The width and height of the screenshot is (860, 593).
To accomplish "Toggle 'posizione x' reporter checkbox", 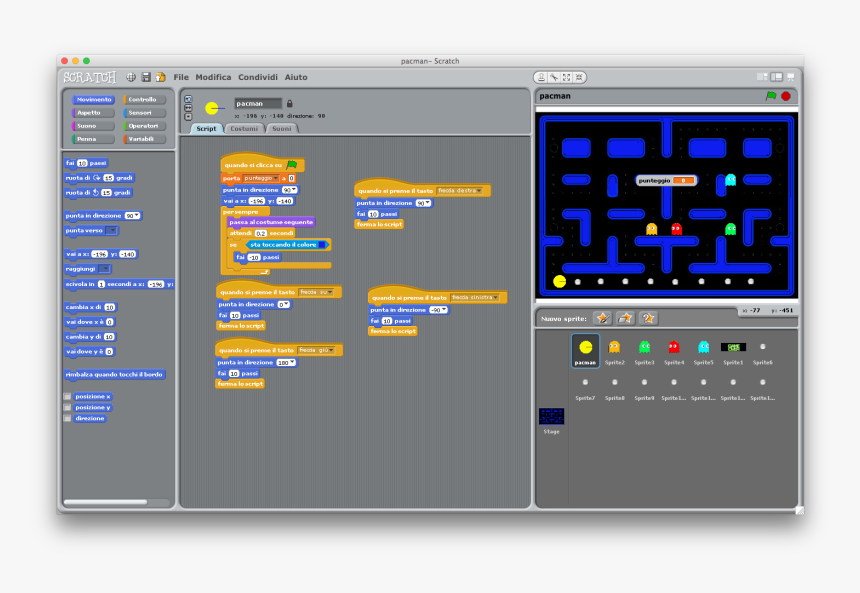I will point(67,396).
